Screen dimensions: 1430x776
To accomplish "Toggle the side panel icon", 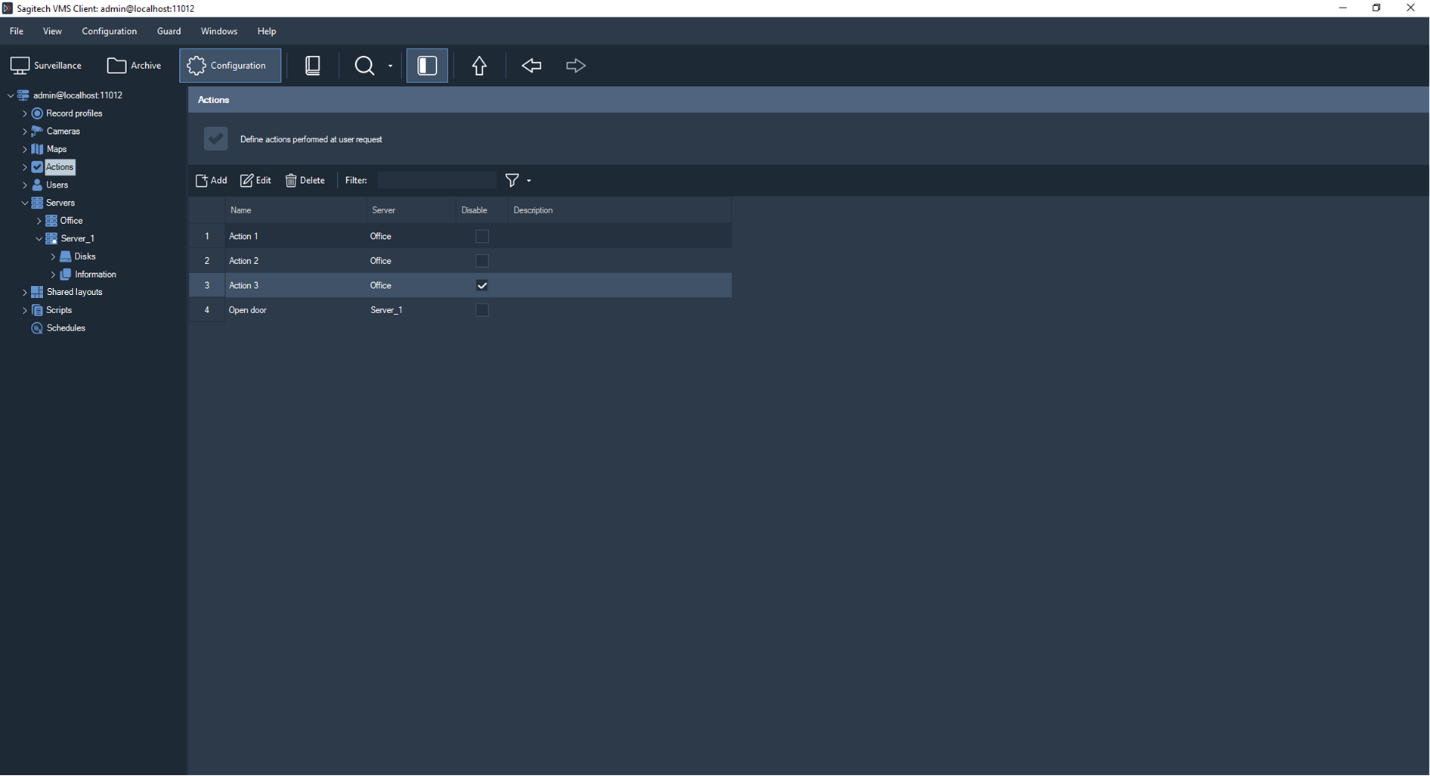I will point(427,66).
